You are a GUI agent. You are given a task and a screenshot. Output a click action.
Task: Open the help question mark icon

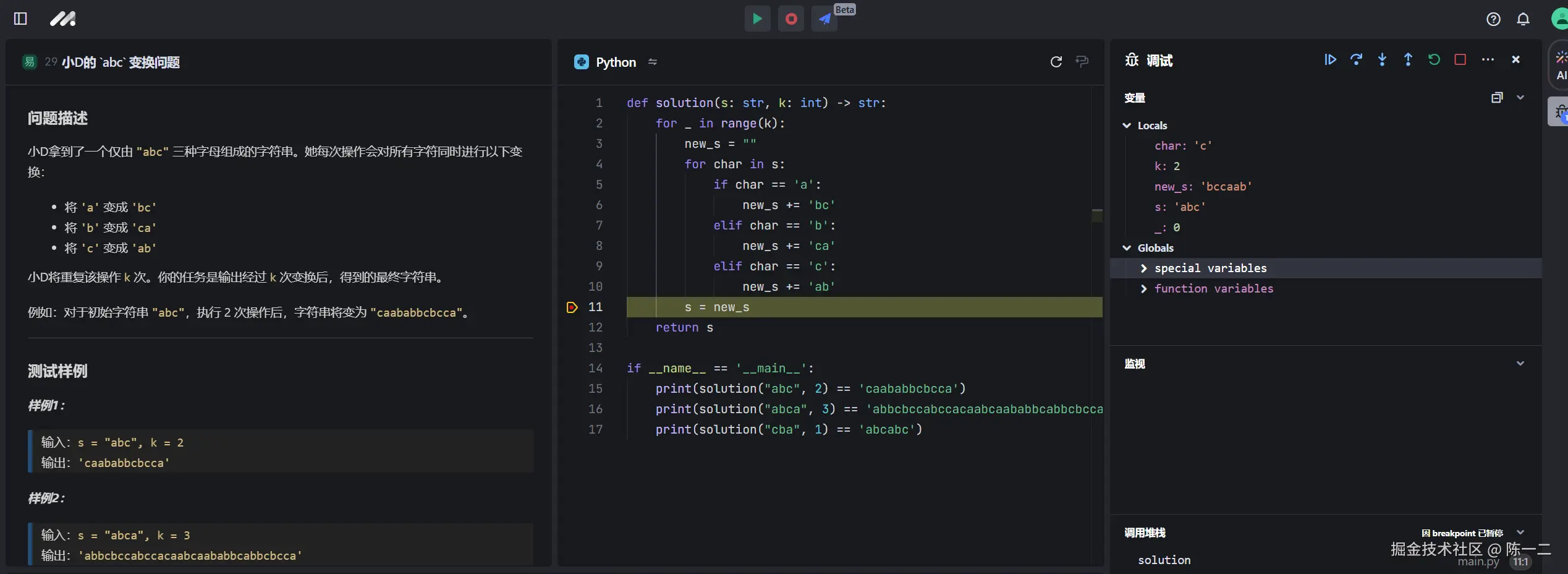coord(1493,19)
